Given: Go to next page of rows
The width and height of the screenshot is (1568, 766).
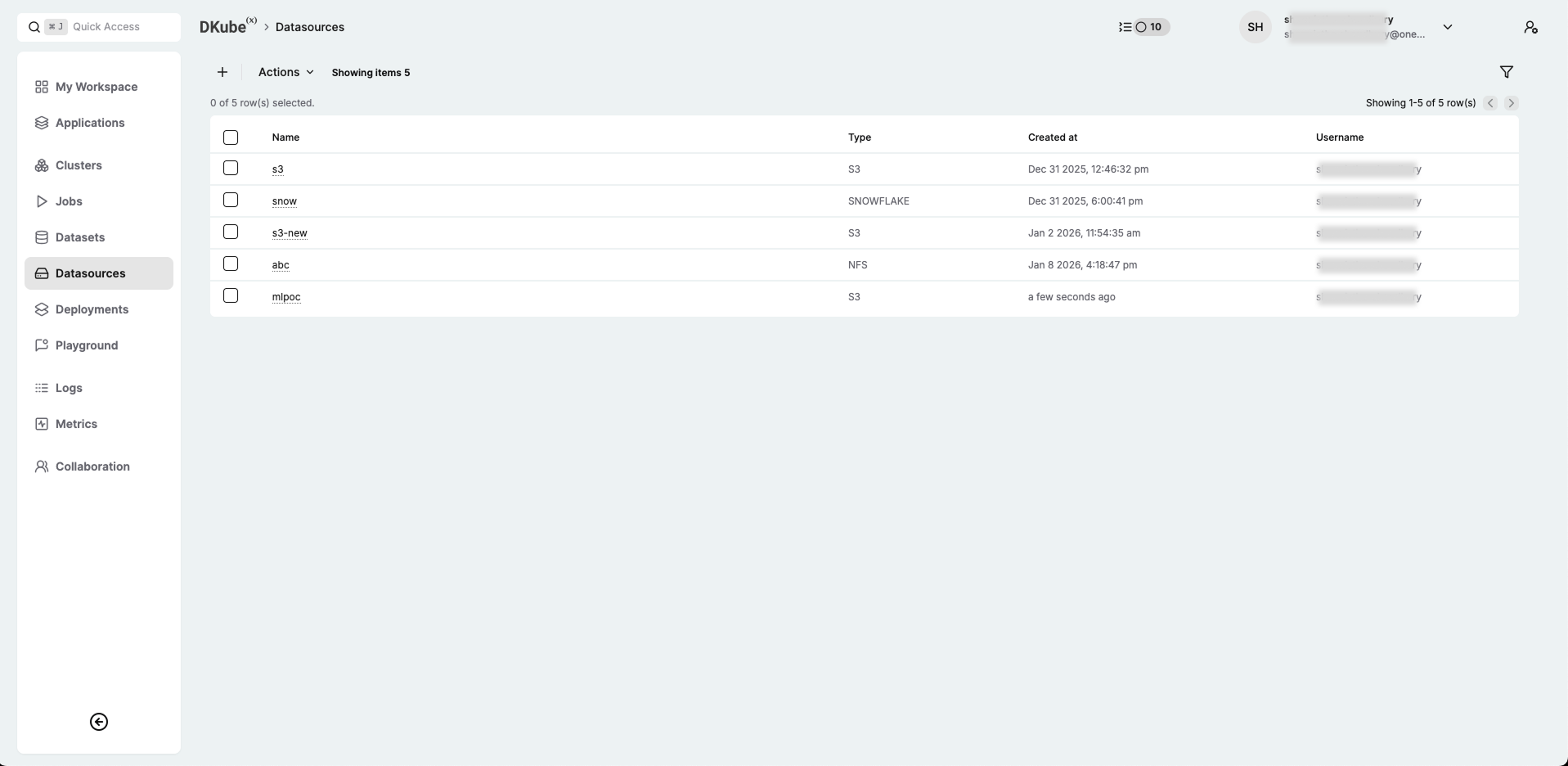Looking at the screenshot, I should tap(1511, 103).
